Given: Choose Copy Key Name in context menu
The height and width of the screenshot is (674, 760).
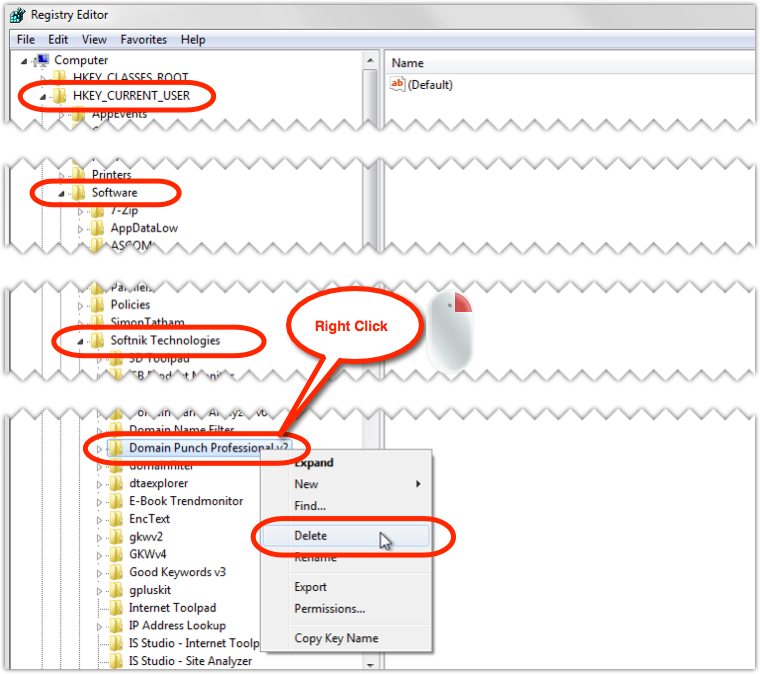Looking at the screenshot, I should click(x=346, y=638).
